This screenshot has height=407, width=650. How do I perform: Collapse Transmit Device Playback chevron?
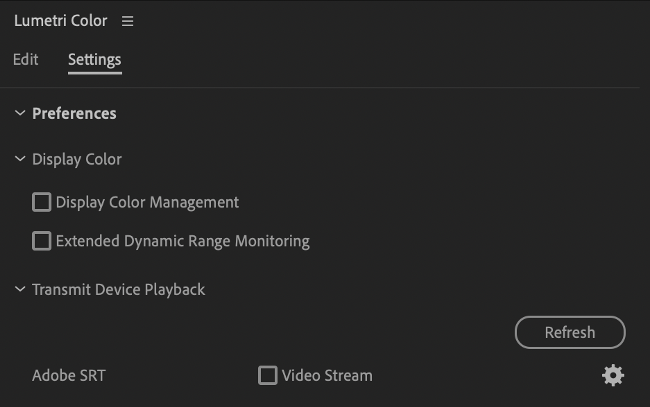20,289
